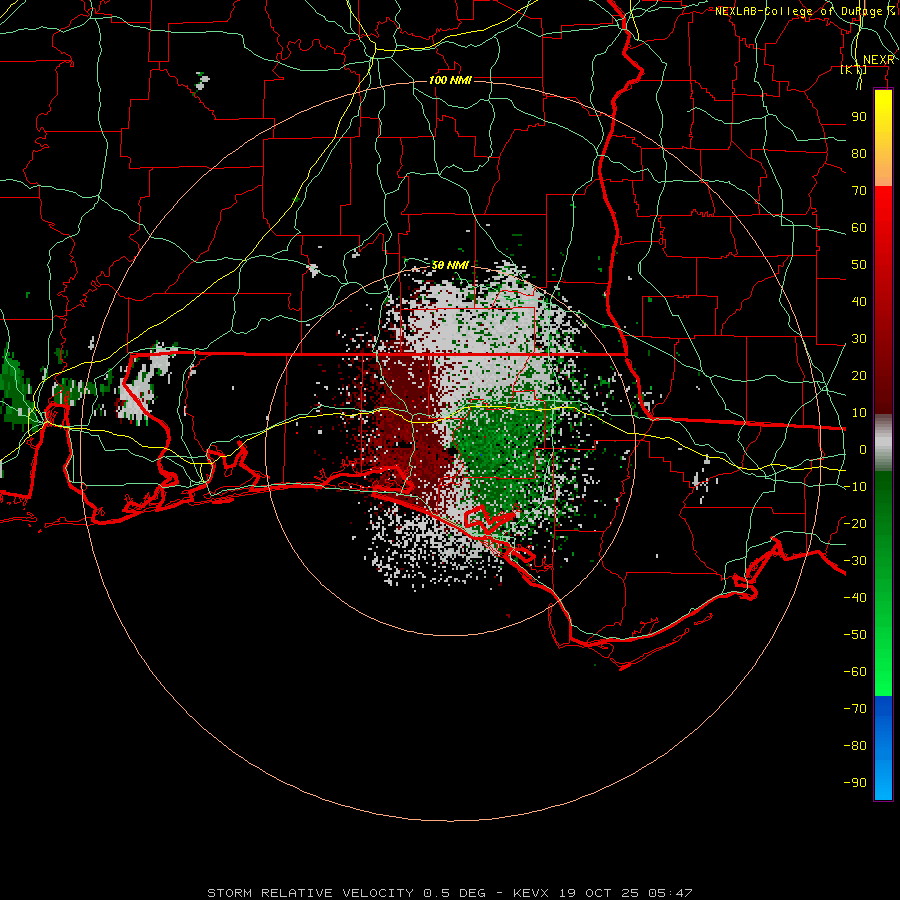Select the -80 value on velocity scale
Screen dimensions: 900x900
(855, 746)
